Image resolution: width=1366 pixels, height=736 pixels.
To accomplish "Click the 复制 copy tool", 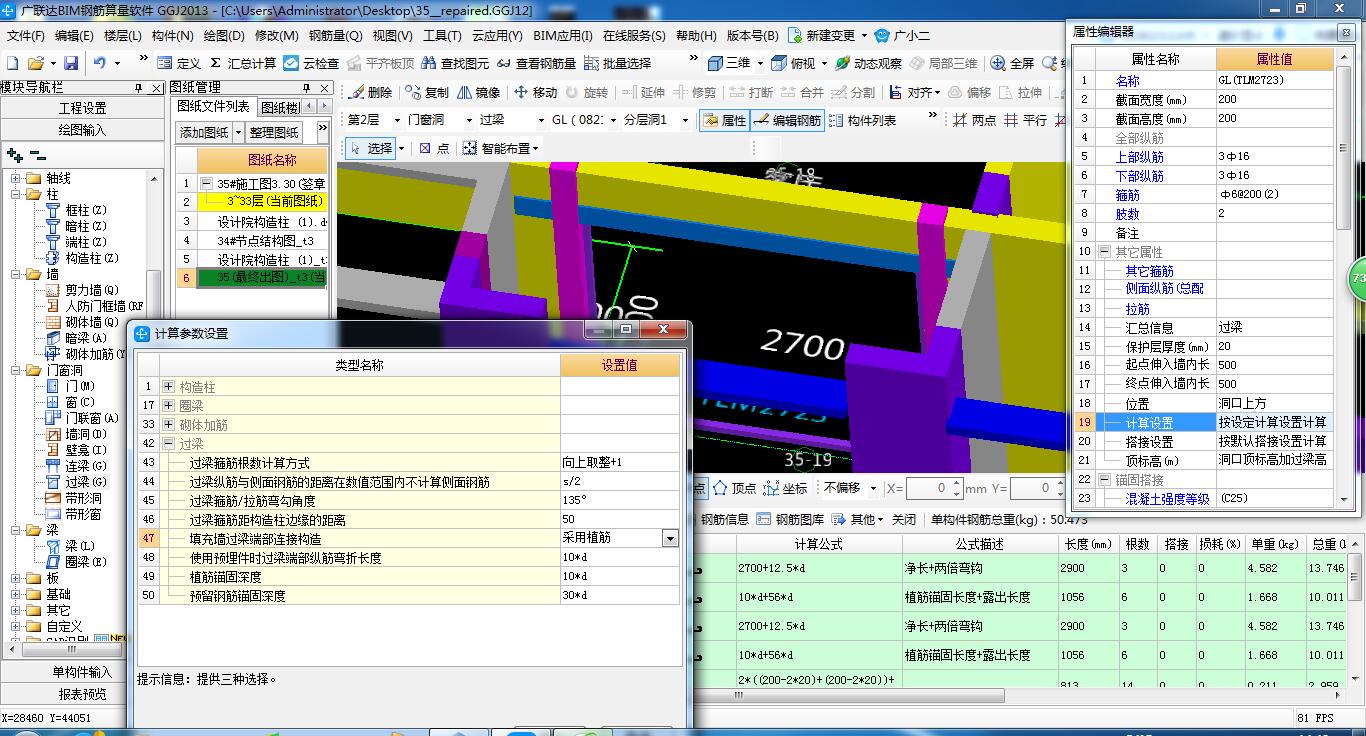I will (x=428, y=92).
